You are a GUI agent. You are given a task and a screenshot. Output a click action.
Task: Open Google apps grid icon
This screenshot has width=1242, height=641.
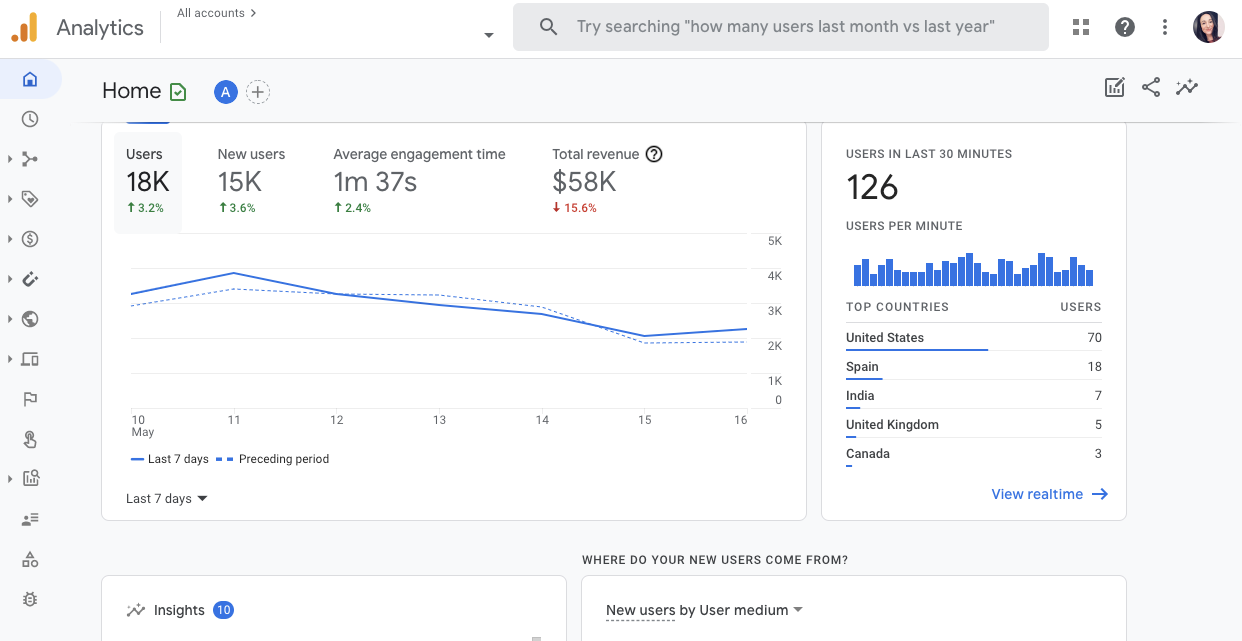(x=1081, y=27)
